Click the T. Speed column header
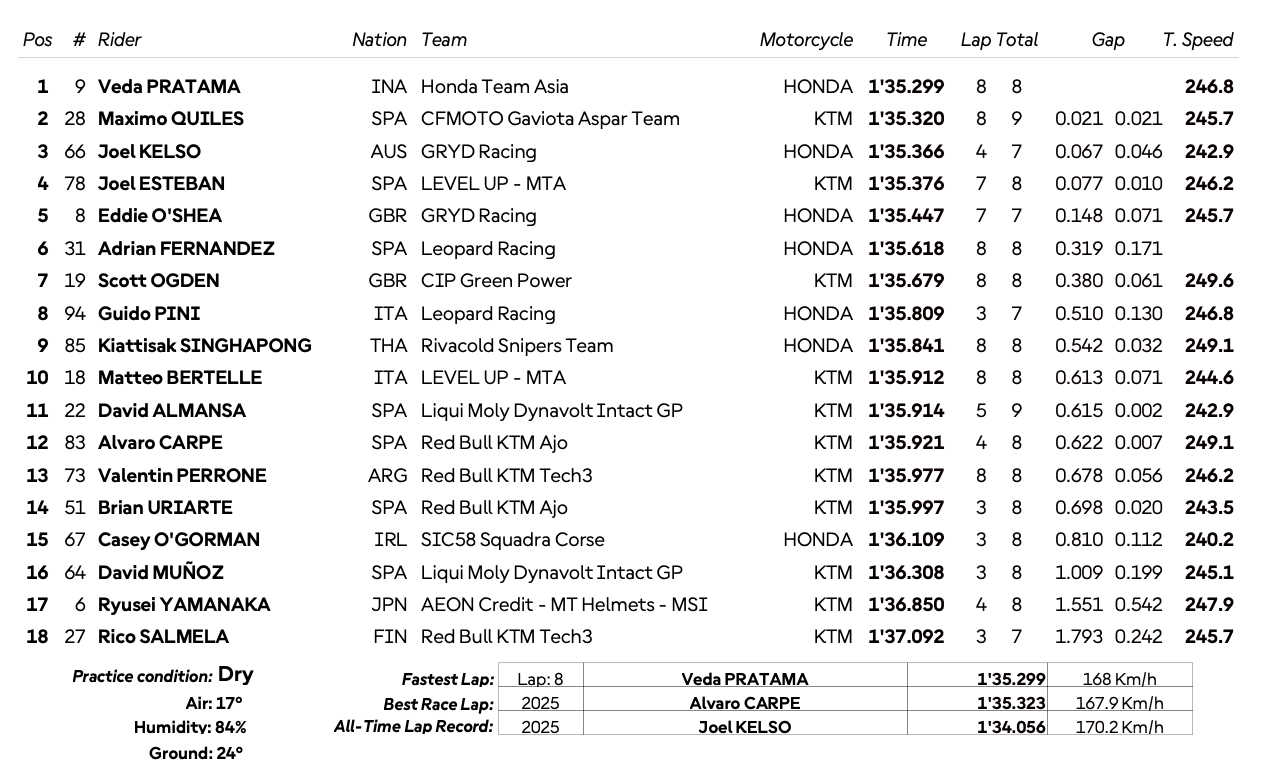 tap(1198, 40)
